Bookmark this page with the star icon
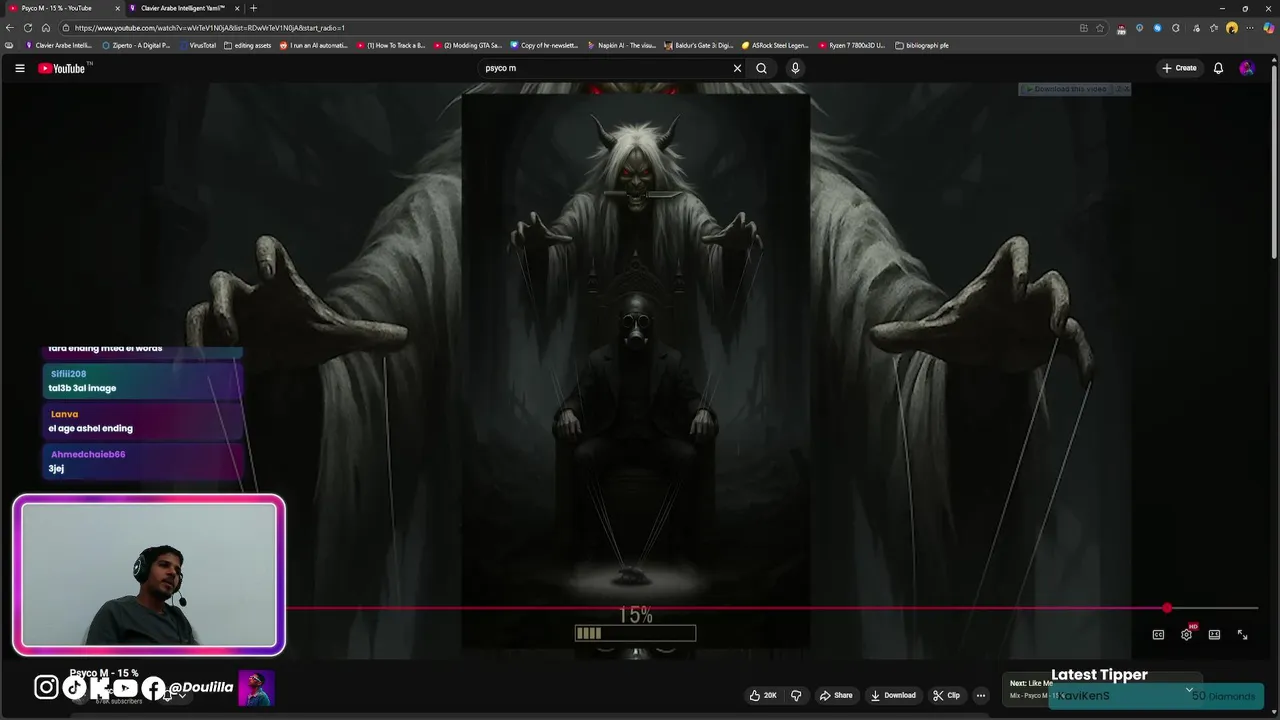The image size is (1280, 720). tap(1100, 28)
